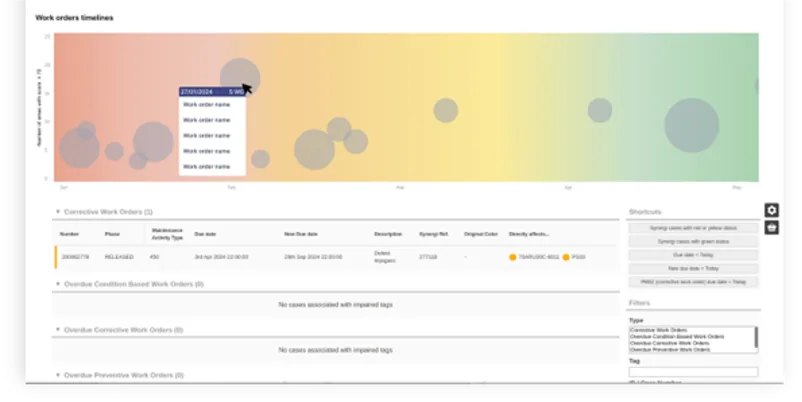This screenshot has height=402, width=802.
Task: Apply shortcut Synergi cases with red or yellow status
Action: 693,228
